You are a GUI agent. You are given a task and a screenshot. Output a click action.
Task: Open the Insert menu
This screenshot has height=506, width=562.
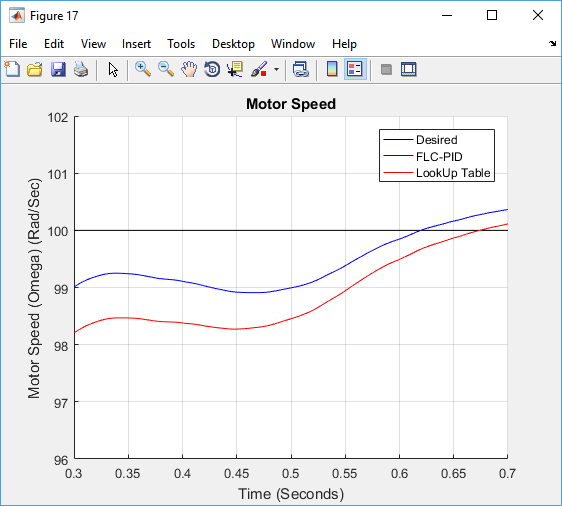click(136, 44)
